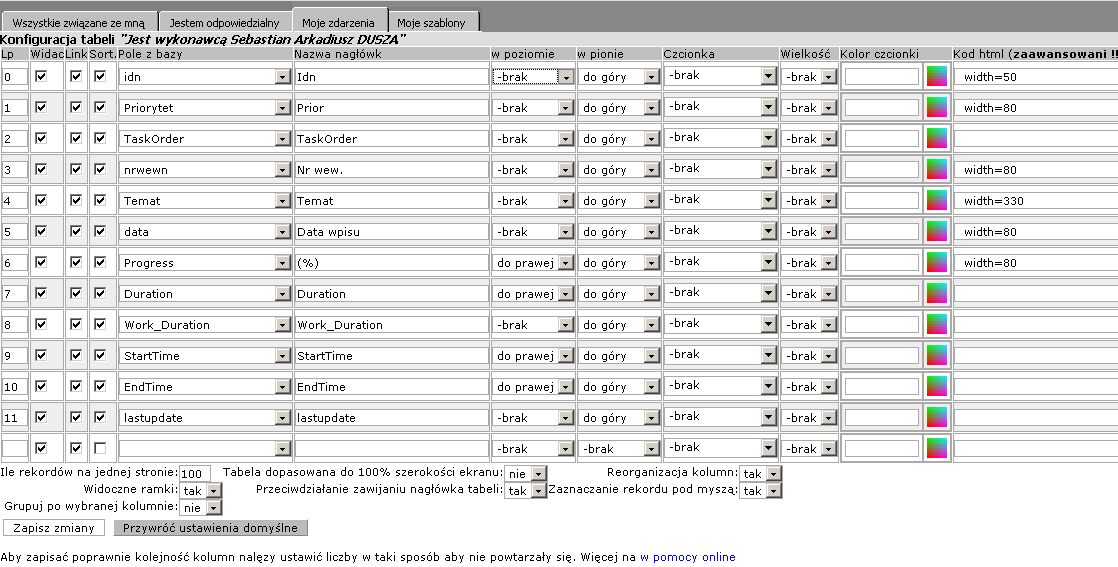
Task: Enable the Sort checkbox in the empty row
Action: click(100, 448)
